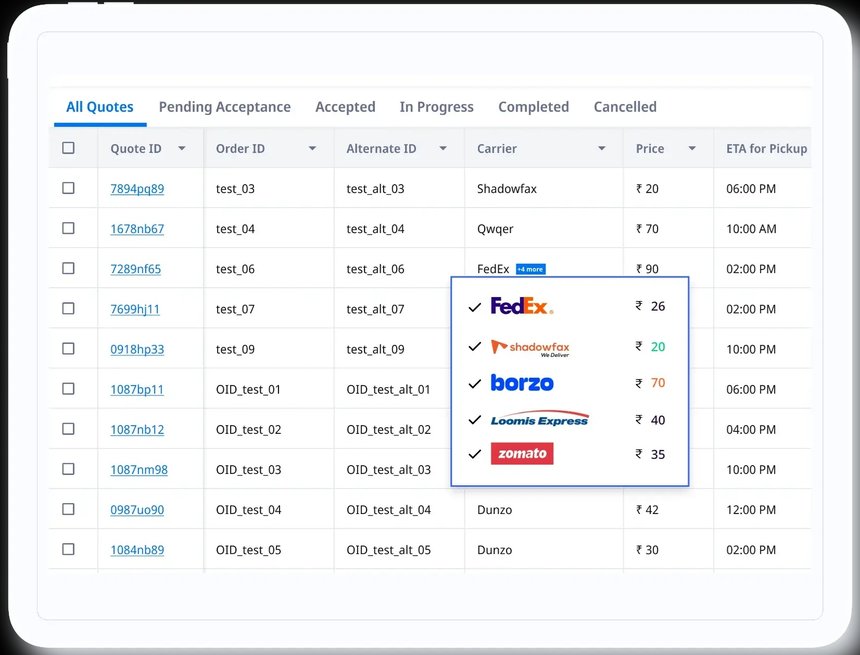Toggle the select-all checkbox in header
This screenshot has height=655, width=860.
click(x=68, y=148)
